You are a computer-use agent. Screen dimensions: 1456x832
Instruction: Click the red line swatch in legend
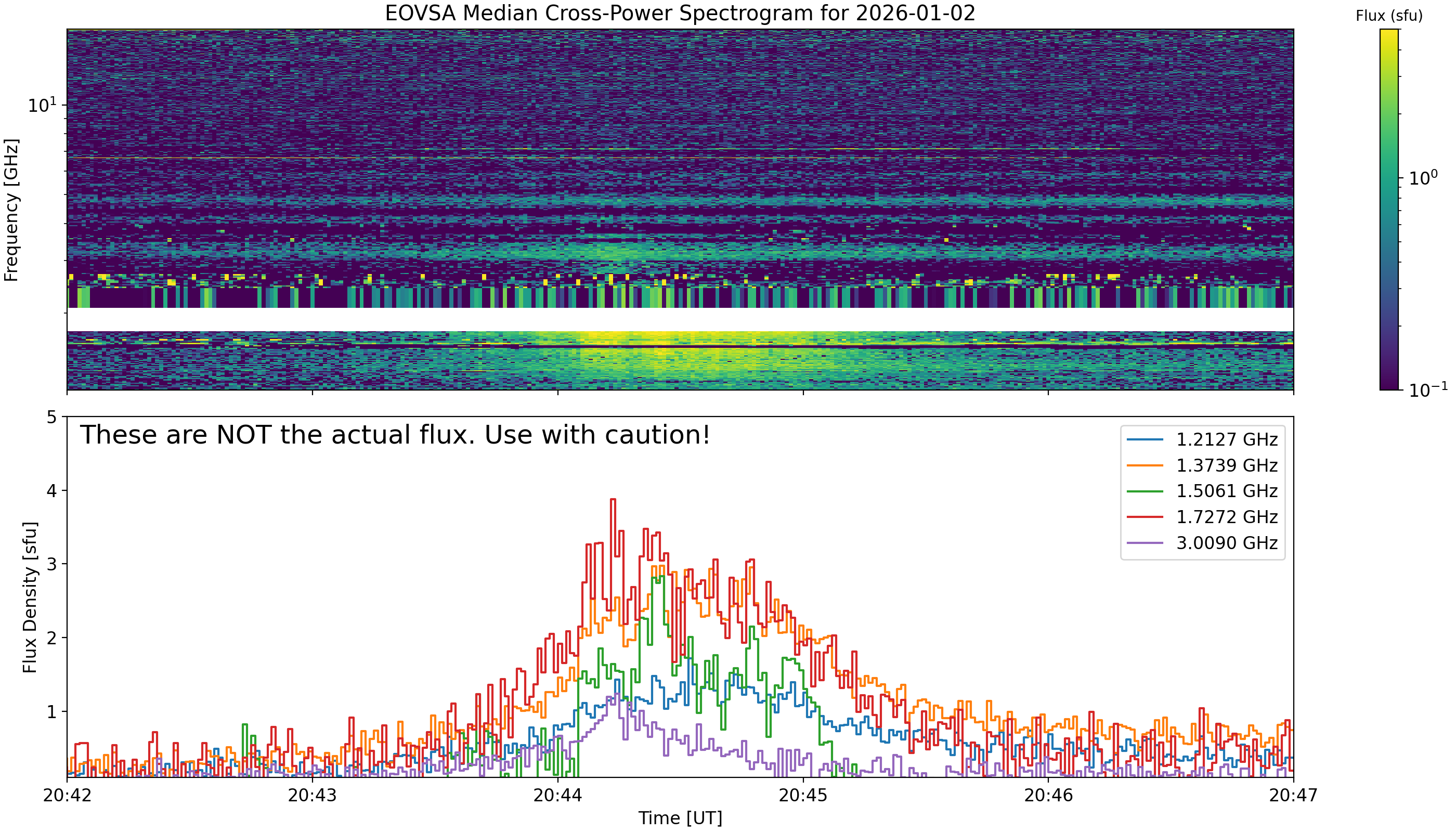pos(1145,516)
